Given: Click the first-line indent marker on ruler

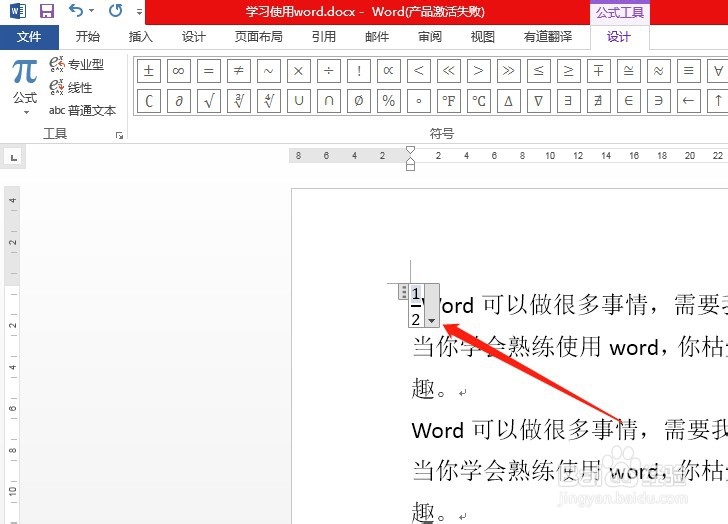Looking at the screenshot, I should click(410, 150).
